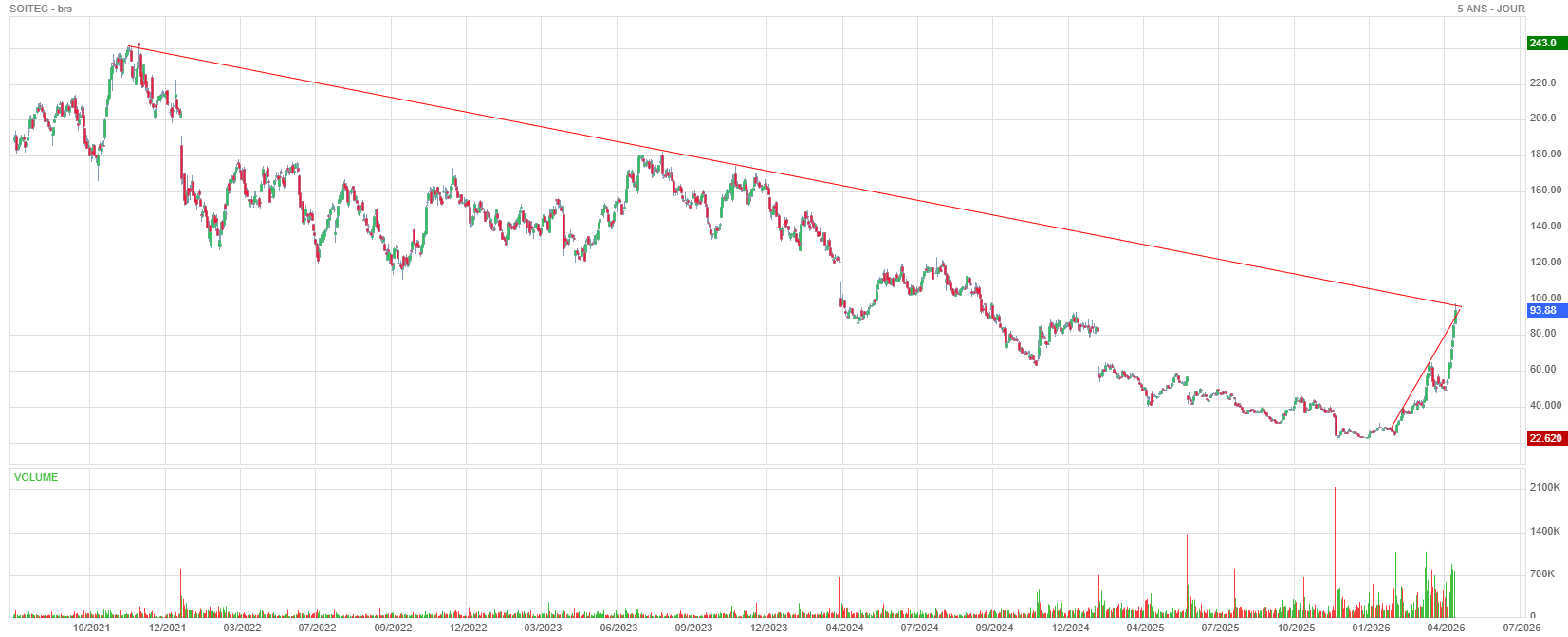The width and height of the screenshot is (1568, 637).
Task: Click the 2100K volume axis label
Action: pyautogui.click(x=1545, y=487)
